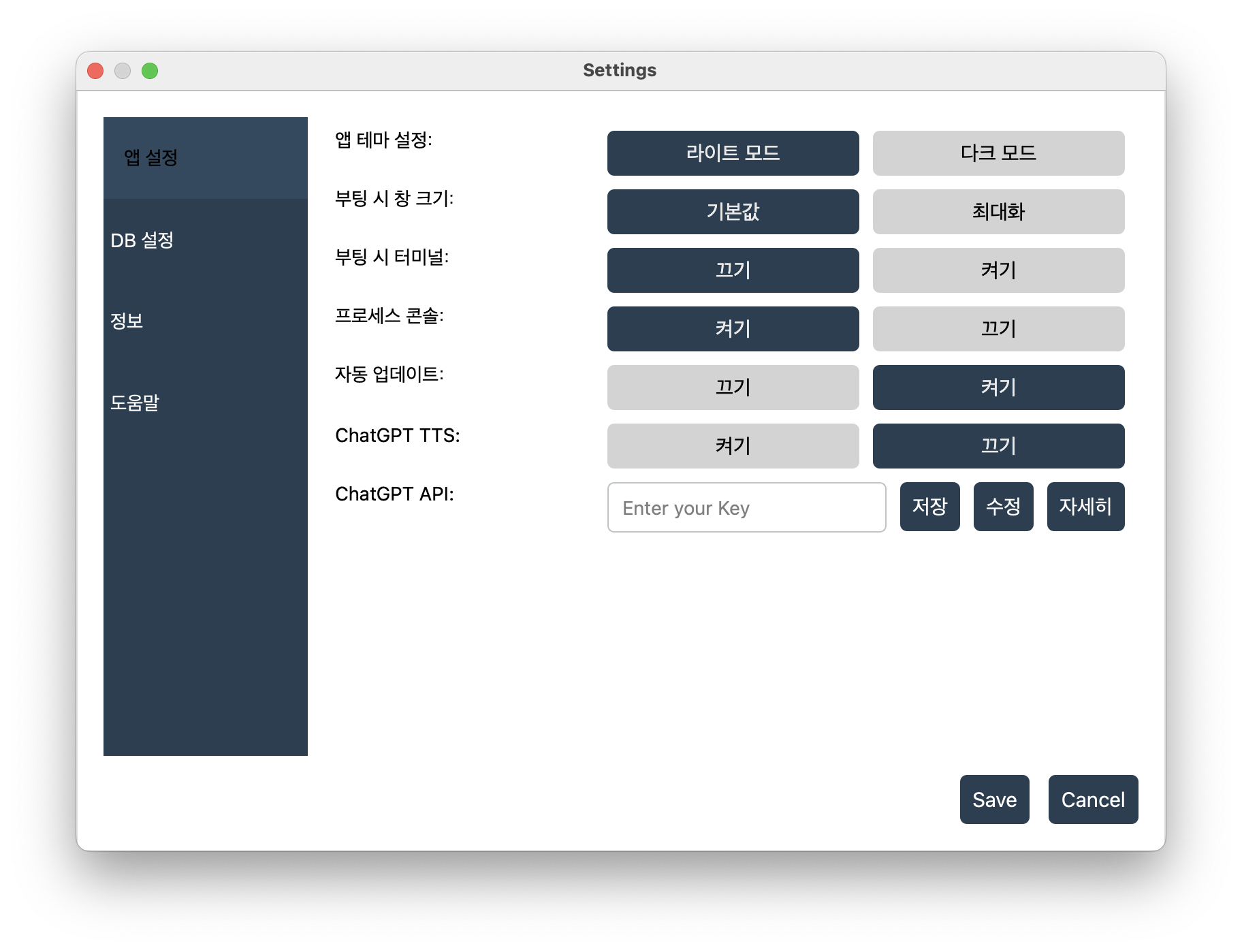The height and width of the screenshot is (952, 1242).
Task: Click 수정 to edit the API key
Action: pyautogui.click(x=1003, y=507)
